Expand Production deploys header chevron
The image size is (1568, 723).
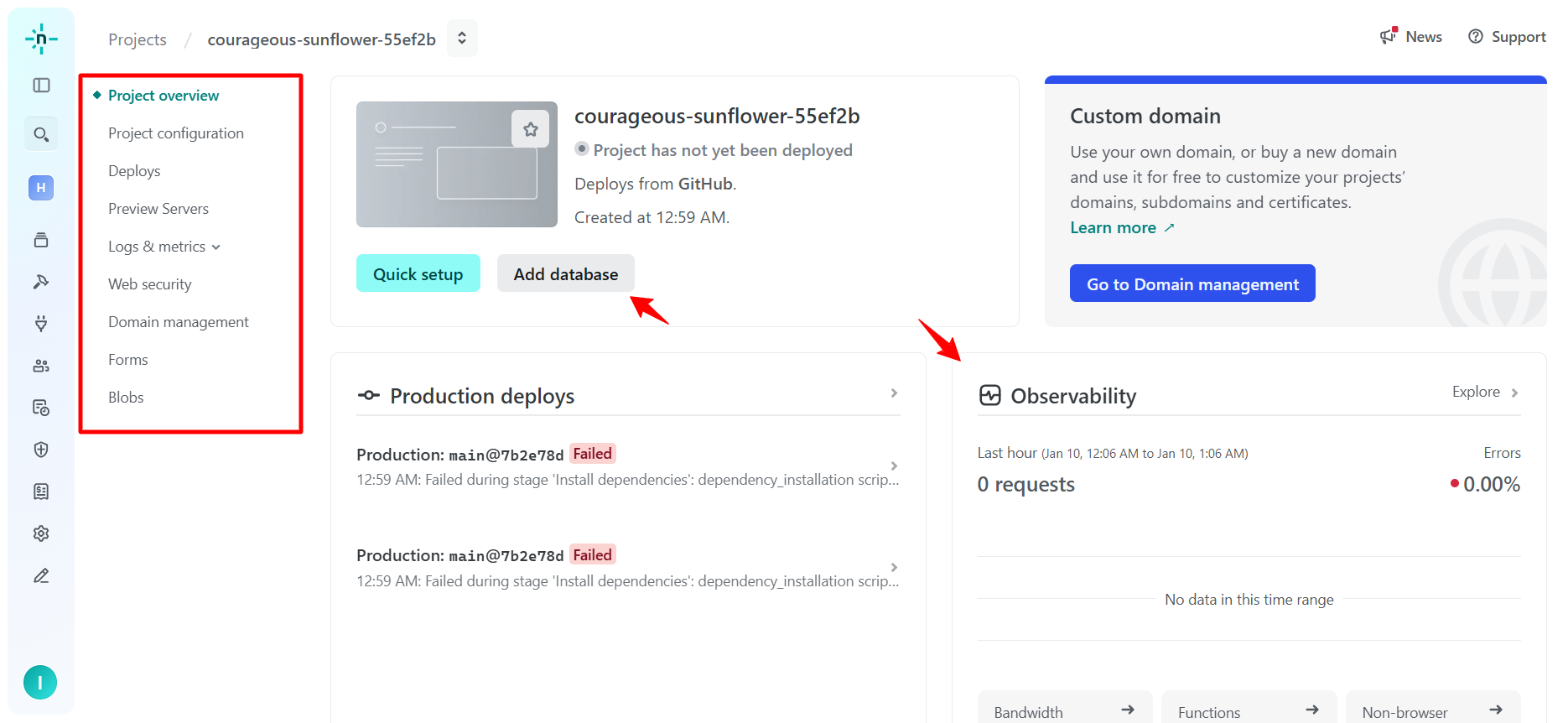point(894,393)
